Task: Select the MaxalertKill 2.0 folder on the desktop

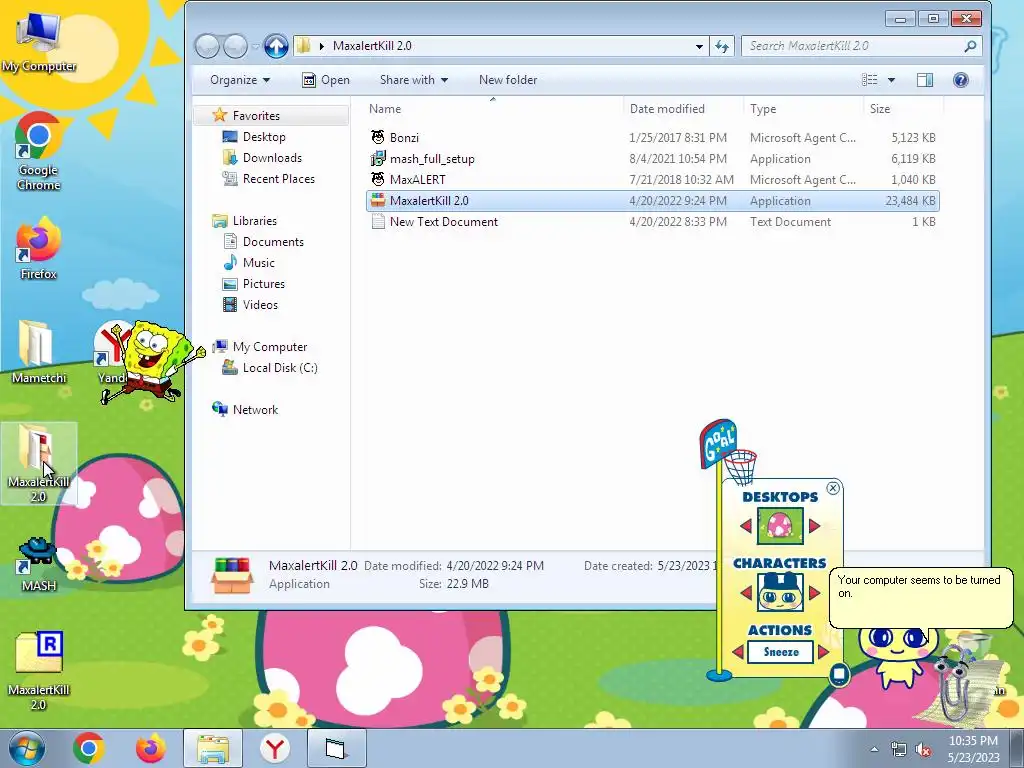Action: pos(39,463)
